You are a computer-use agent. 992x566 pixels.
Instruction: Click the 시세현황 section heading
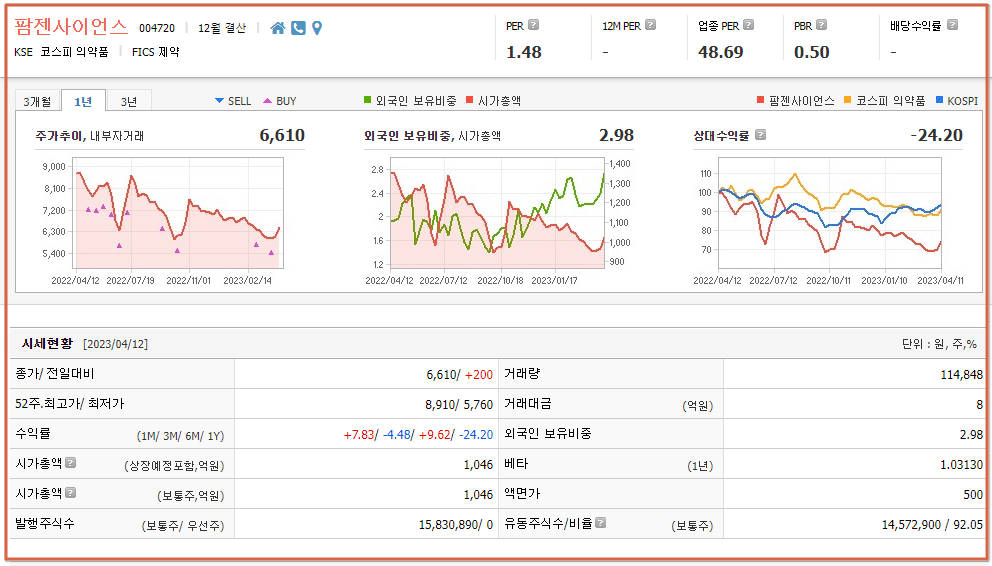pyautogui.click(x=47, y=343)
